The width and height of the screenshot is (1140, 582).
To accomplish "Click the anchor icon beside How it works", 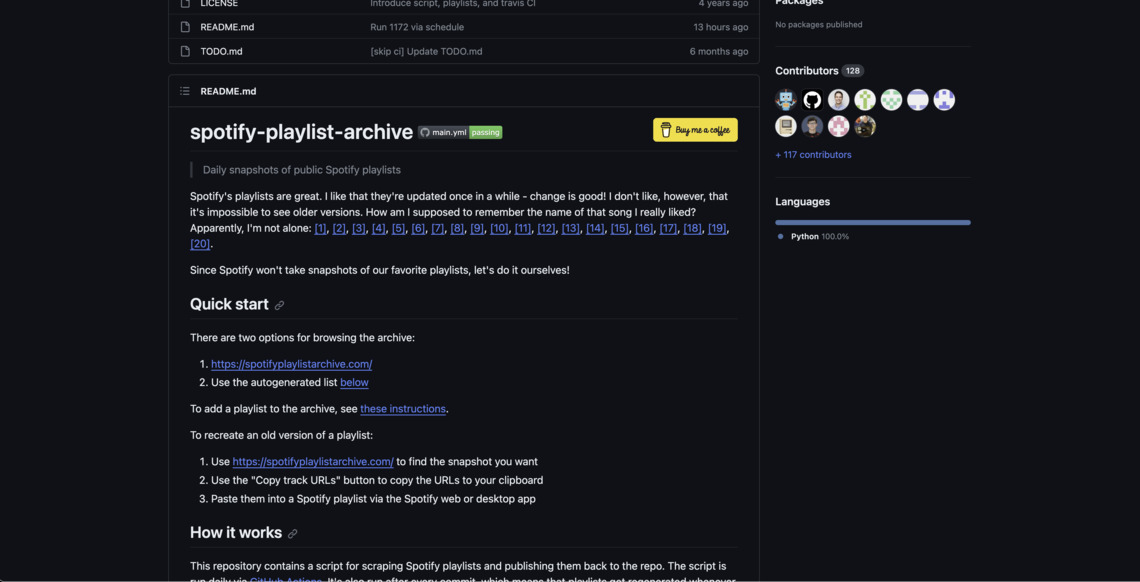I will pos(293,534).
